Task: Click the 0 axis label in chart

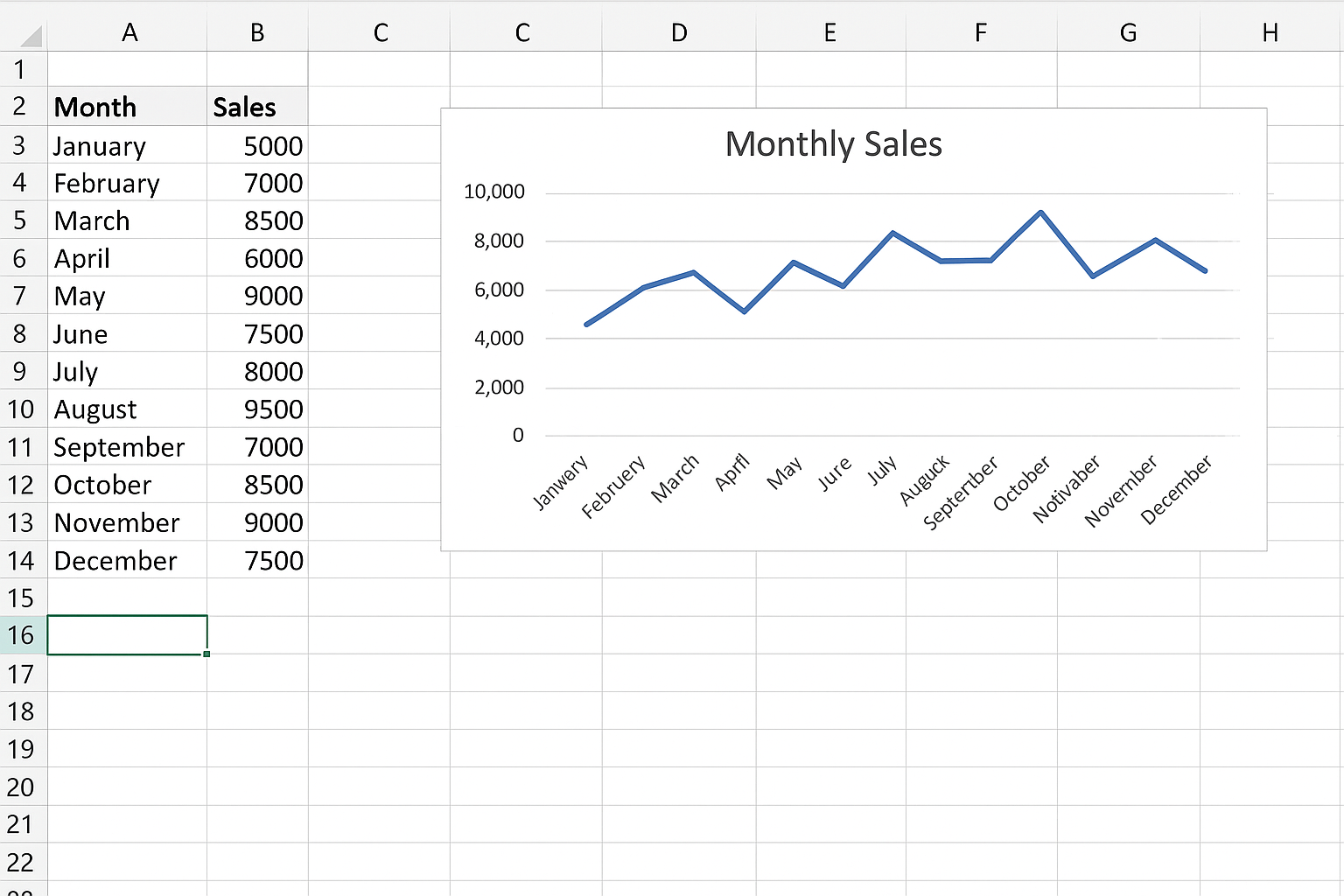Action: click(518, 435)
